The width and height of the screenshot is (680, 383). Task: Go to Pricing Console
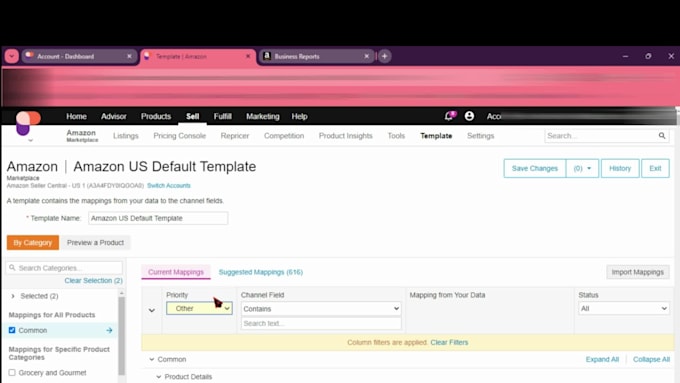tap(180, 136)
